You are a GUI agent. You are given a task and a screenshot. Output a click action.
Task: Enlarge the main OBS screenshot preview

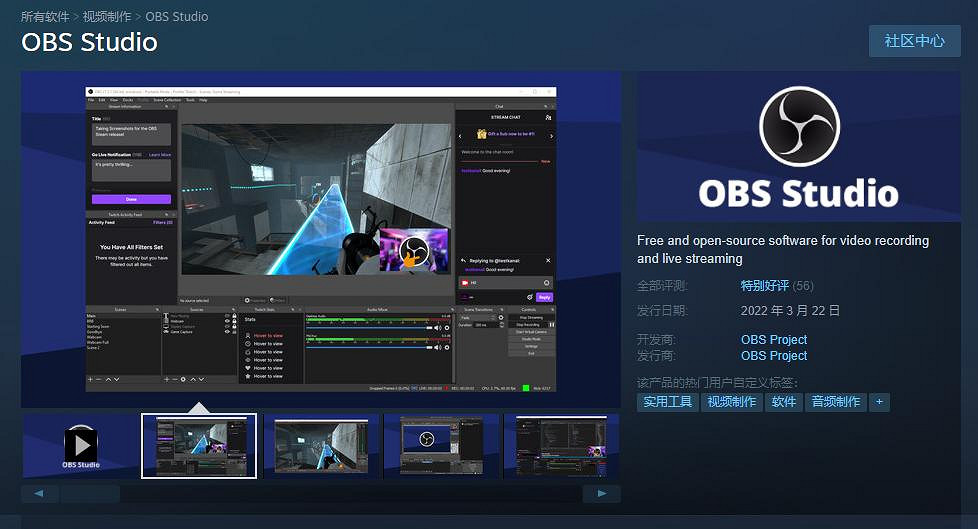(x=320, y=239)
